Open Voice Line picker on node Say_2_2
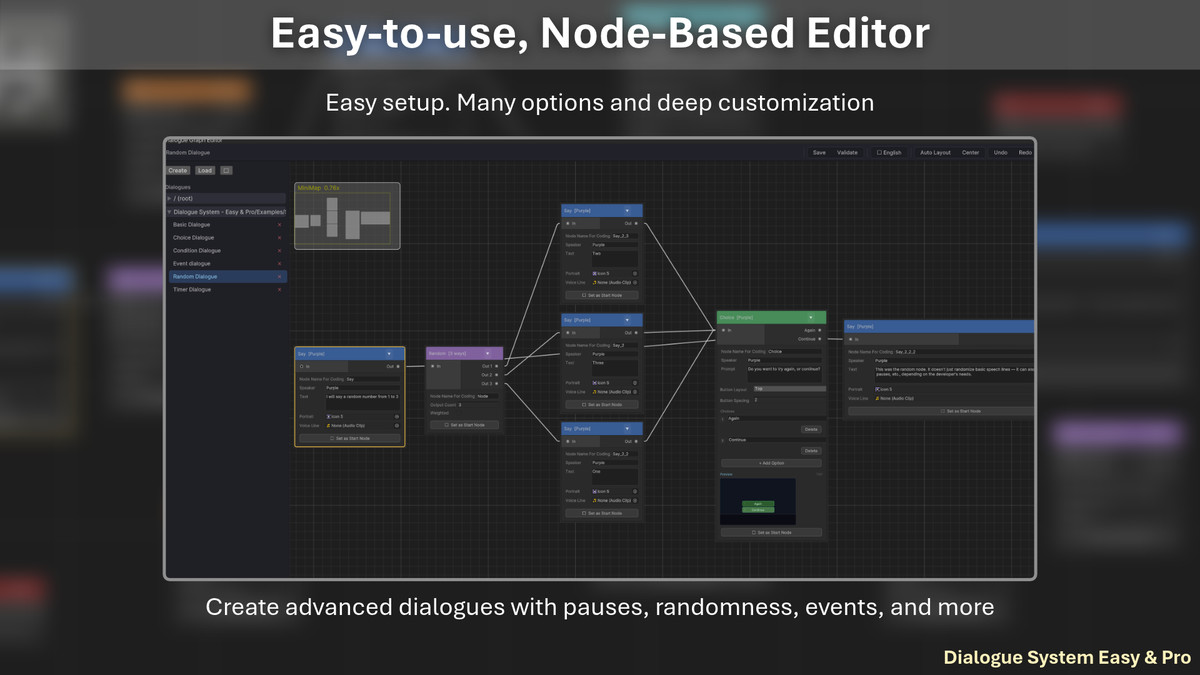 [x=635, y=500]
